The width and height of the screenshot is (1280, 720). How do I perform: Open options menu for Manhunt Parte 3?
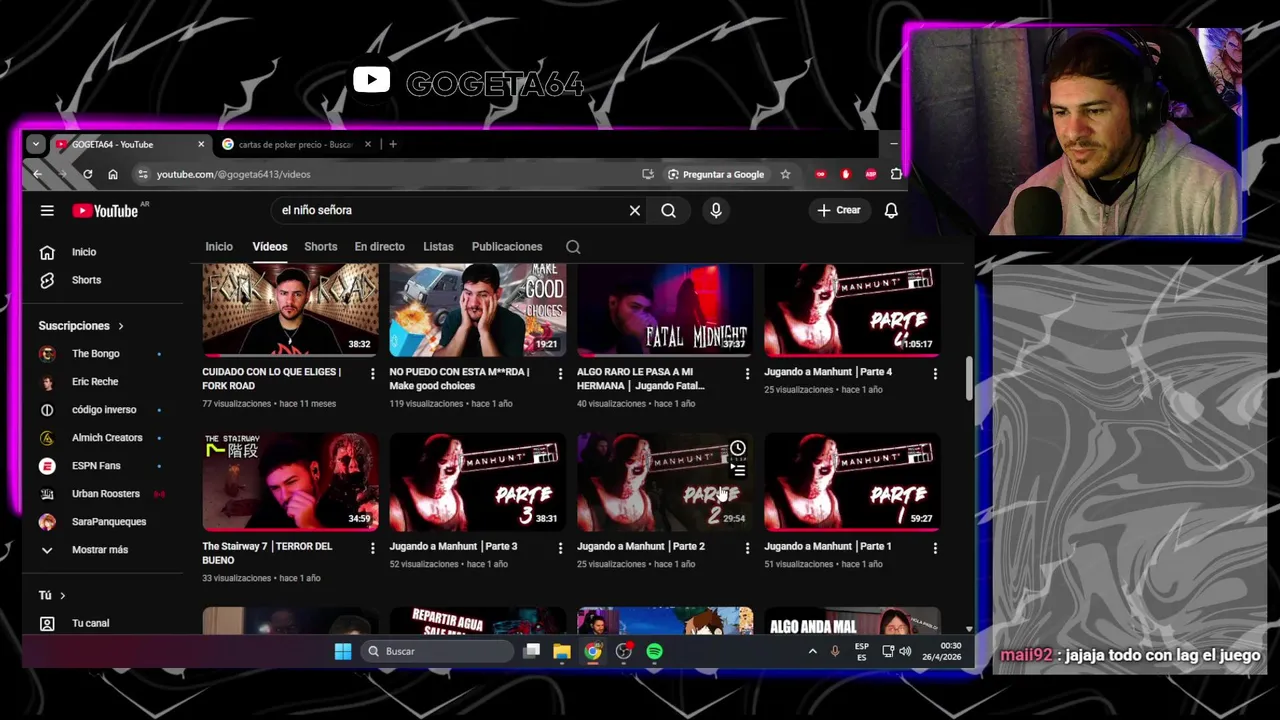560,548
